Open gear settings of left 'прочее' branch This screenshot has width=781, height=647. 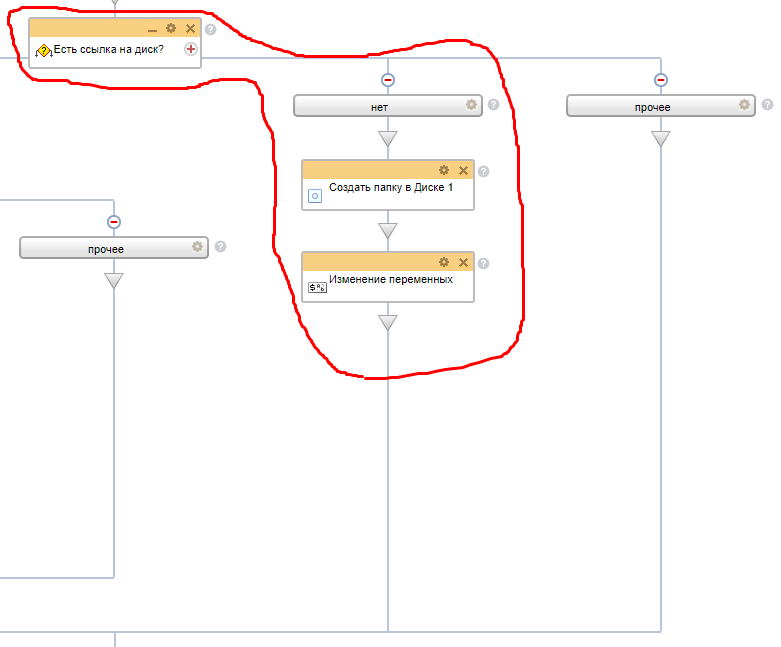[197, 246]
